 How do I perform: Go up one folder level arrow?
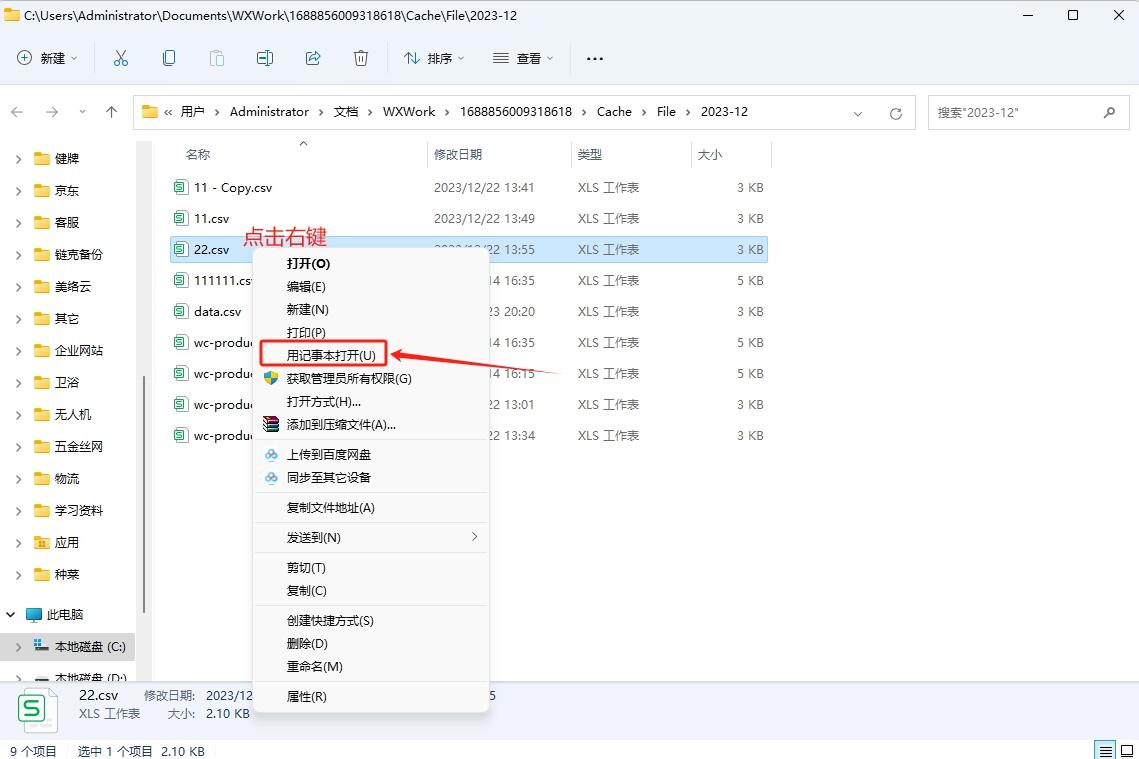coord(111,112)
